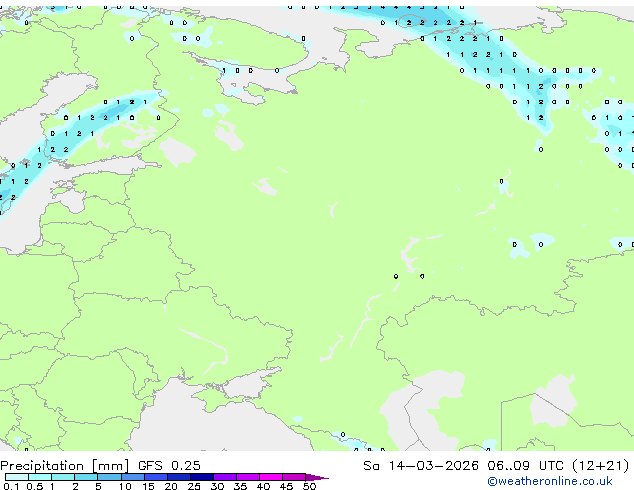Select the 1–2 mm legend swatch

[x=63, y=477]
